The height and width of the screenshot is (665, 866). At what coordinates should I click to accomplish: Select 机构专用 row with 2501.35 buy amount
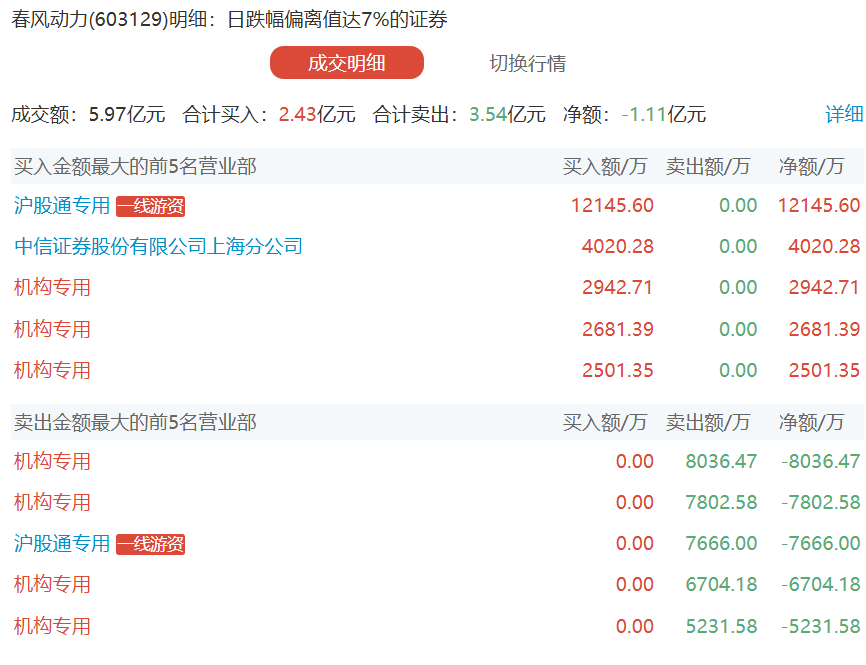(437, 370)
